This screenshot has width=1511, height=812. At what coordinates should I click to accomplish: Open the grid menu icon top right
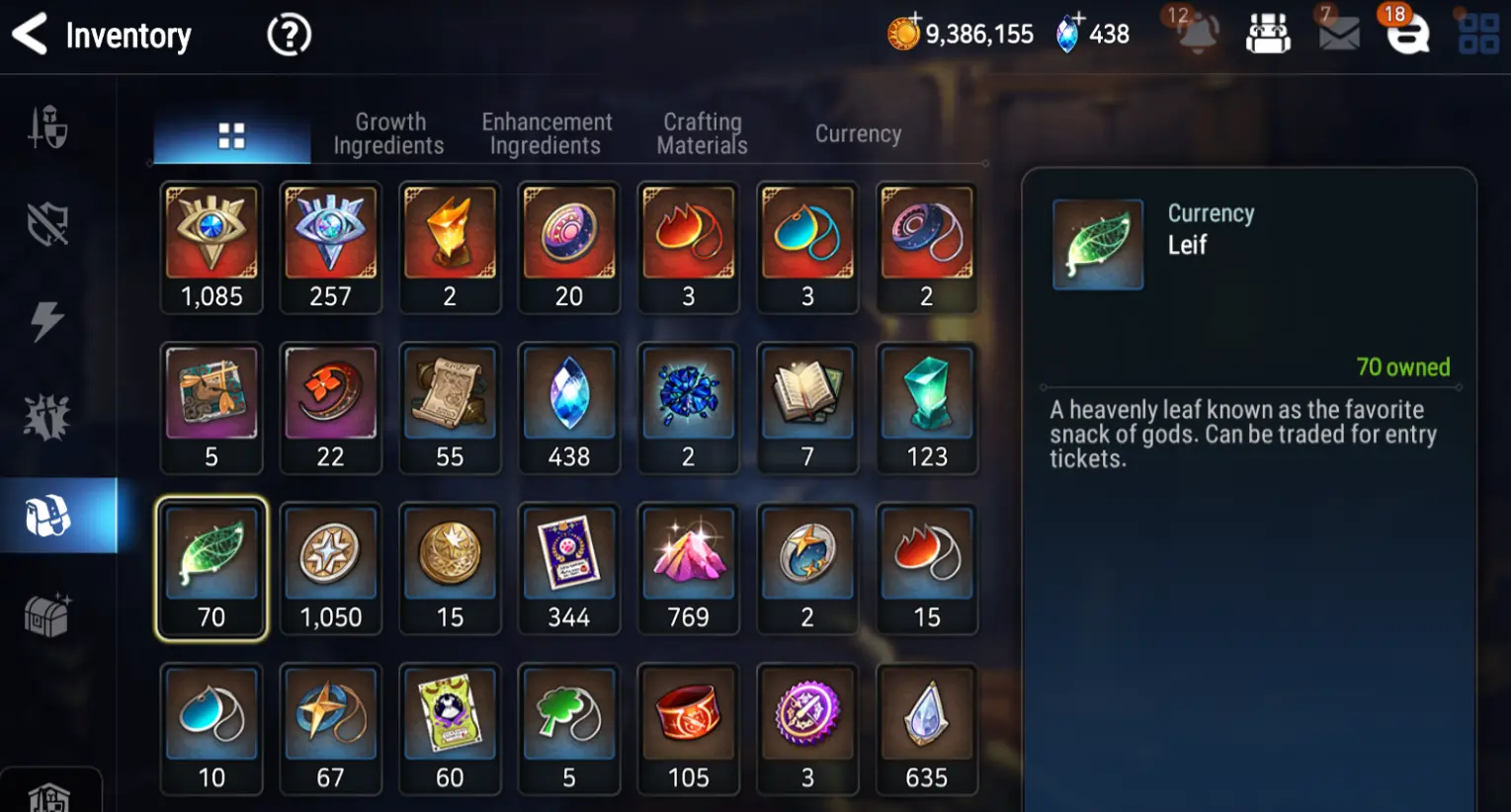coord(1478,34)
